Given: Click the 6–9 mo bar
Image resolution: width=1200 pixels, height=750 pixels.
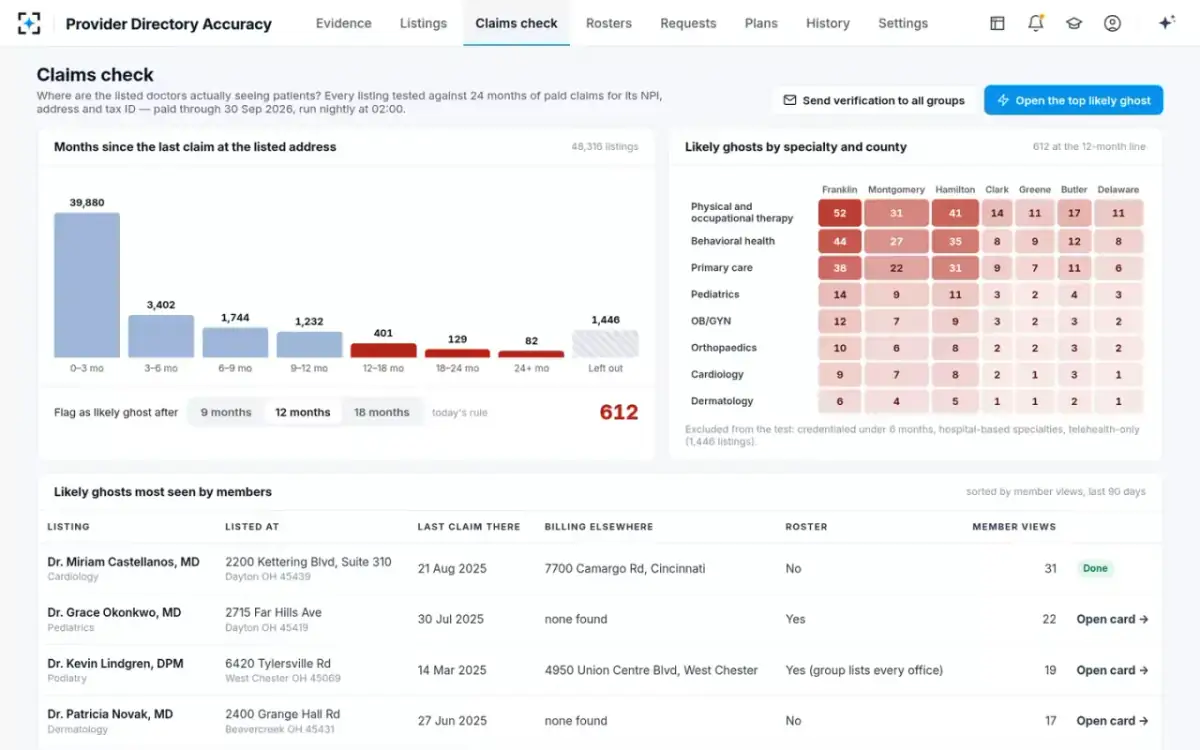Looking at the screenshot, I should click(235, 343).
